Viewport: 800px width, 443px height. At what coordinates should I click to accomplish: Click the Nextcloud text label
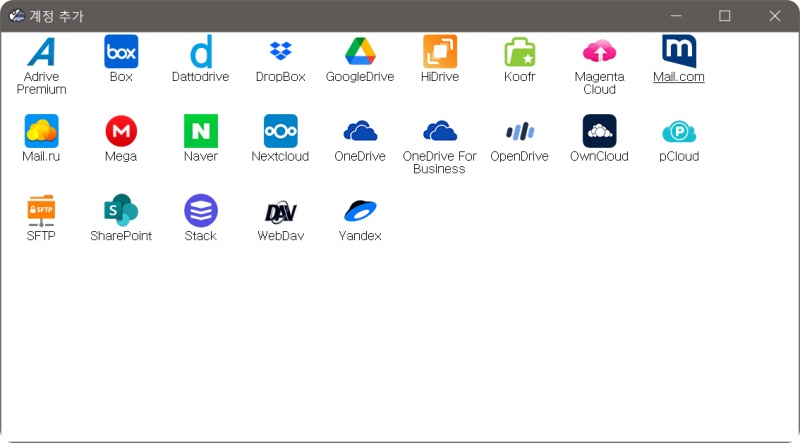coord(281,157)
